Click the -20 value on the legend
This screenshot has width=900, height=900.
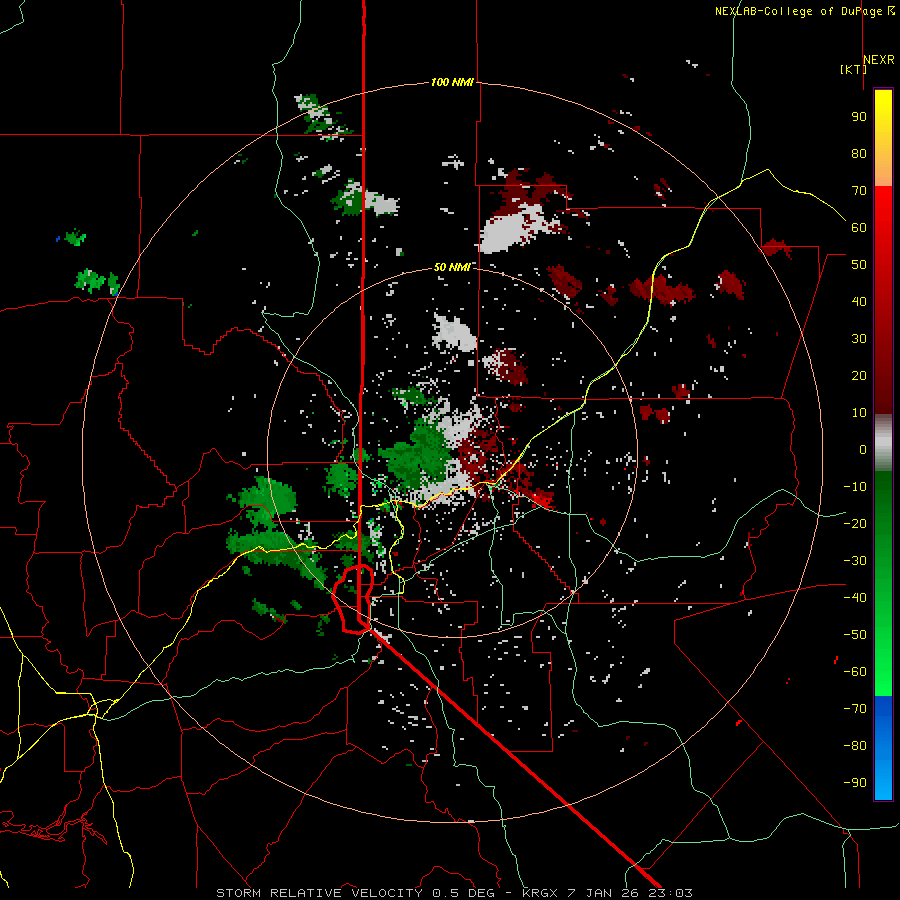855,523
